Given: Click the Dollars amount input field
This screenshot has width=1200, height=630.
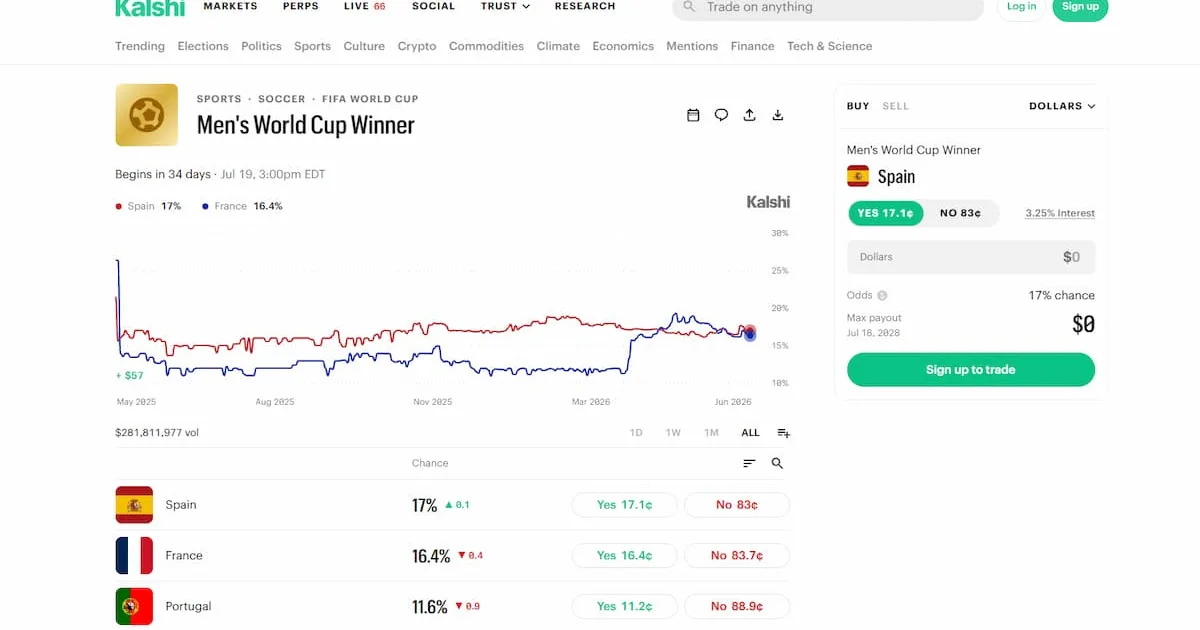Looking at the screenshot, I should [x=971, y=257].
